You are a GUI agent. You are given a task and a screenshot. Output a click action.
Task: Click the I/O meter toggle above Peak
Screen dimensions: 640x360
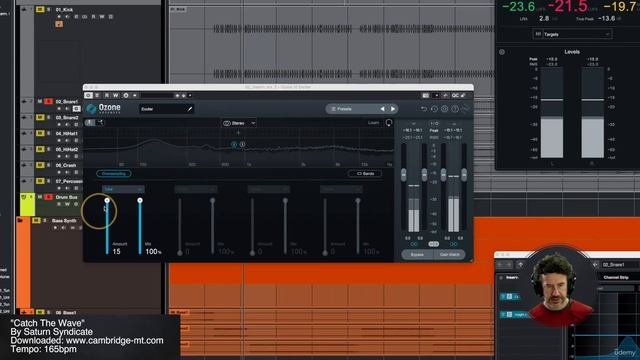point(434,123)
